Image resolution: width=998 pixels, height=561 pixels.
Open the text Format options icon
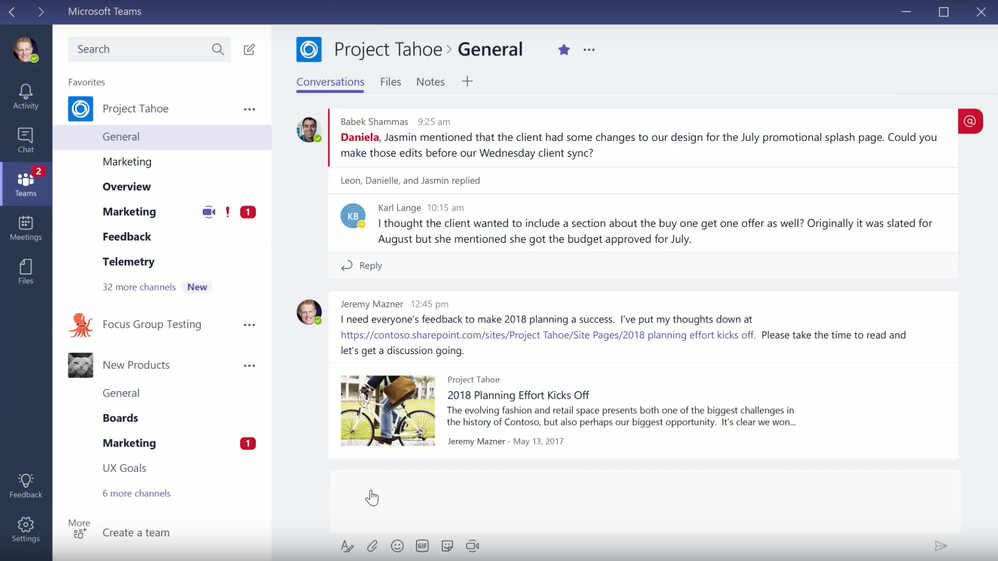tap(347, 546)
